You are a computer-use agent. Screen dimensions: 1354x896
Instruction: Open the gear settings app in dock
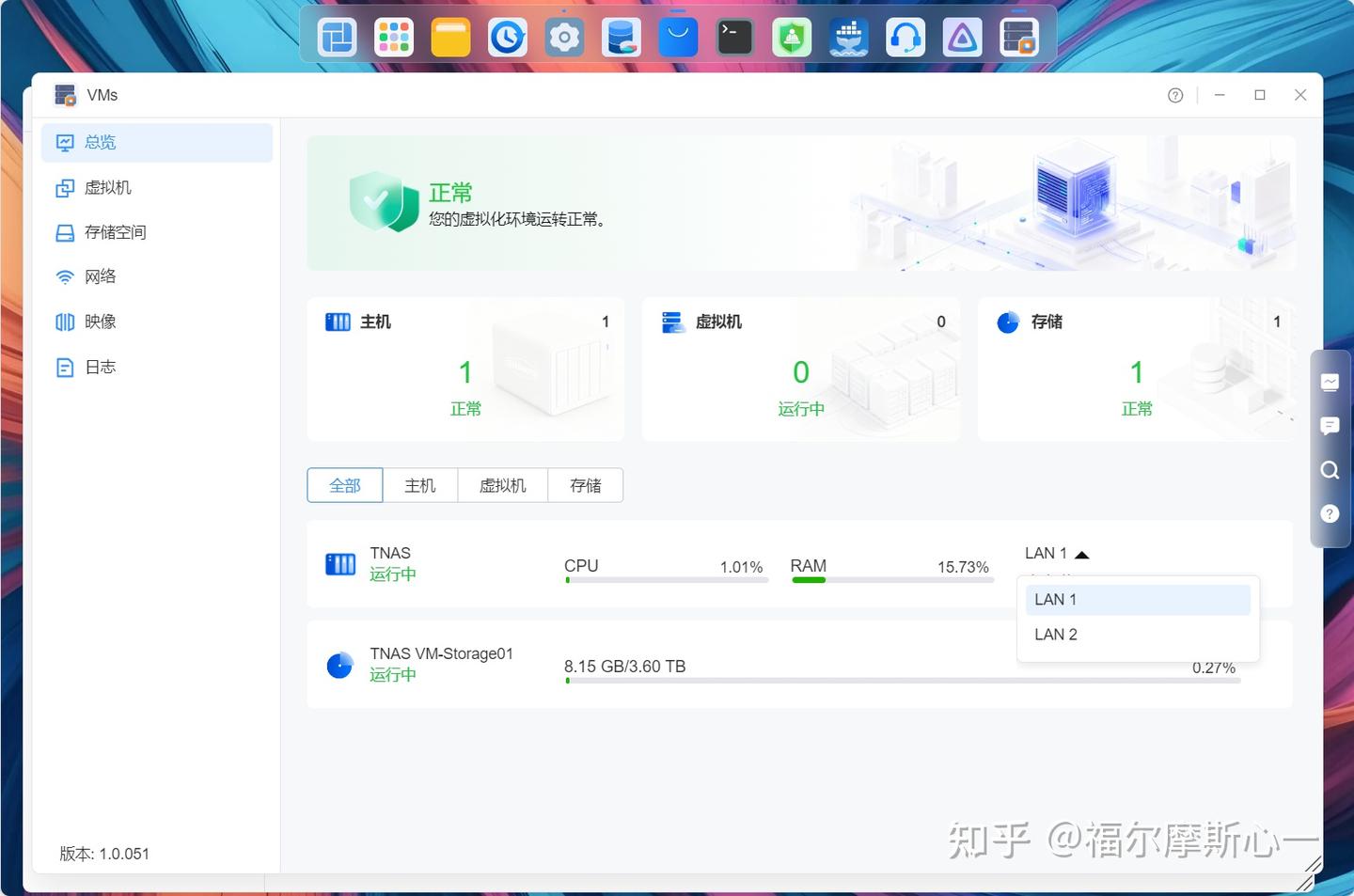(564, 38)
